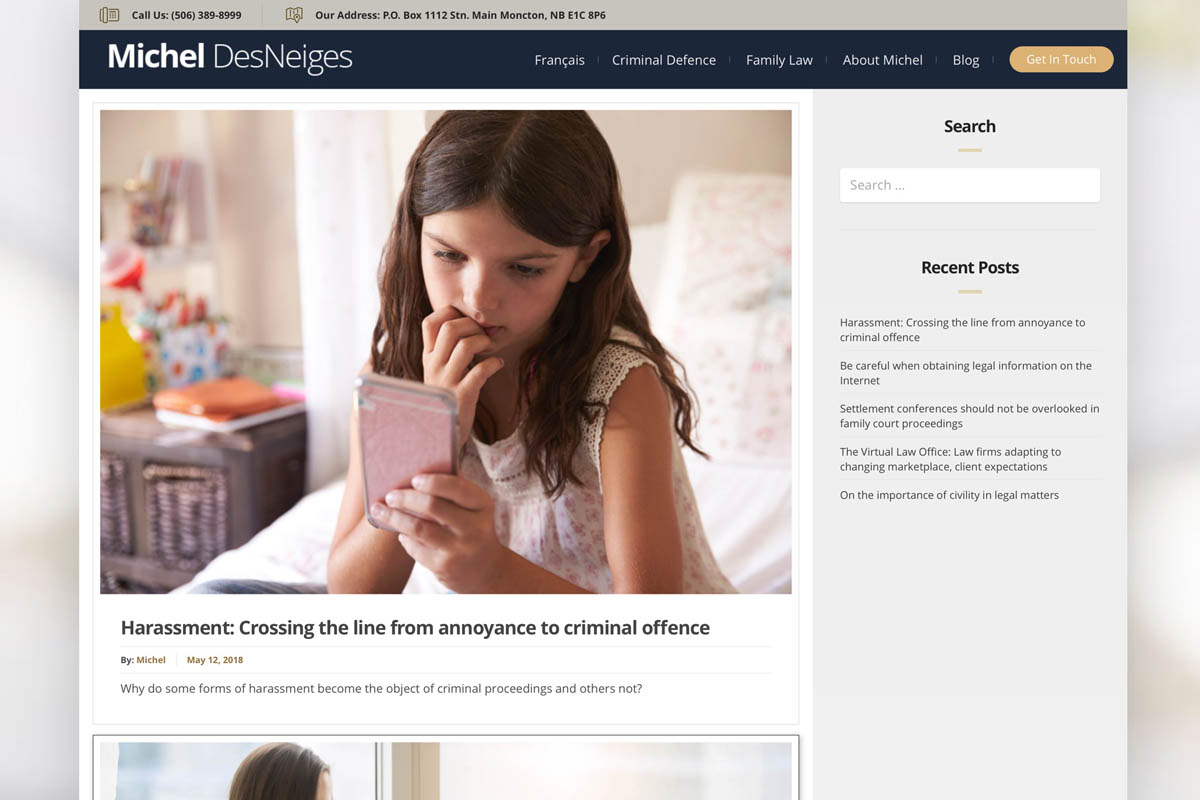The height and width of the screenshot is (800, 1200).
Task: Click the map icon beside Our Address
Action: coord(294,15)
